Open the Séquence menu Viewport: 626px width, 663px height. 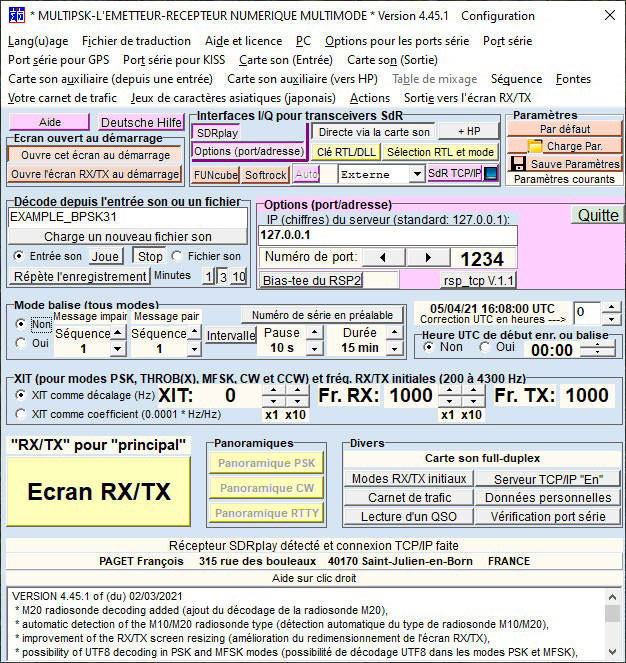[x=516, y=79]
